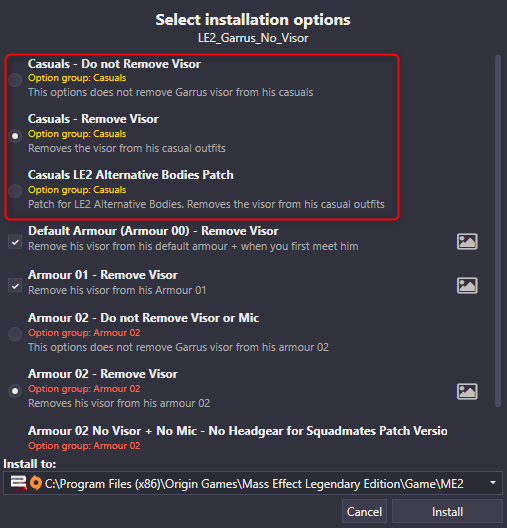
Task: Open the Install to dropdown arrow
Action: tap(493, 483)
